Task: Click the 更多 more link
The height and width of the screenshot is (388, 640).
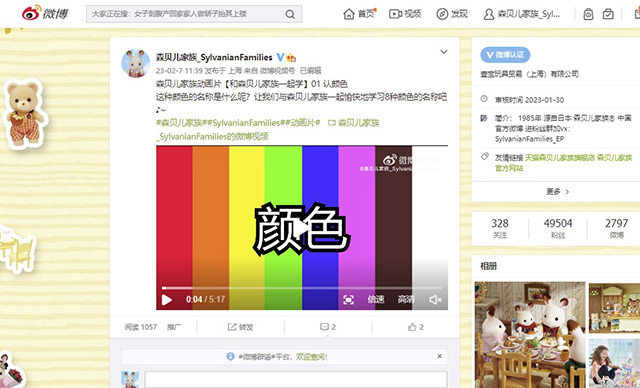Action: coord(558,191)
